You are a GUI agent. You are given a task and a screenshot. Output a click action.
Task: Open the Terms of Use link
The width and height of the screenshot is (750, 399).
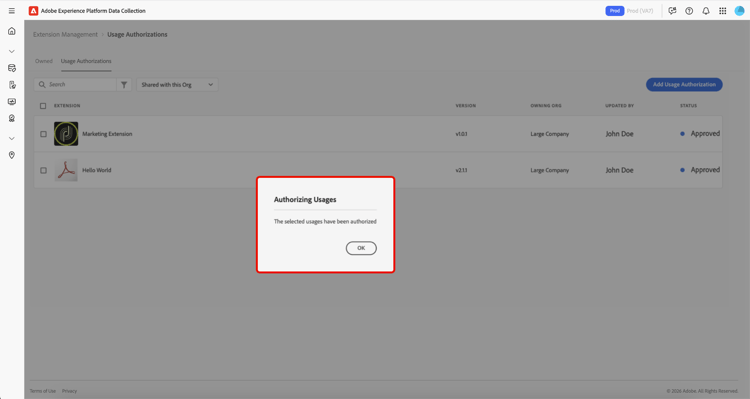(43, 391)
